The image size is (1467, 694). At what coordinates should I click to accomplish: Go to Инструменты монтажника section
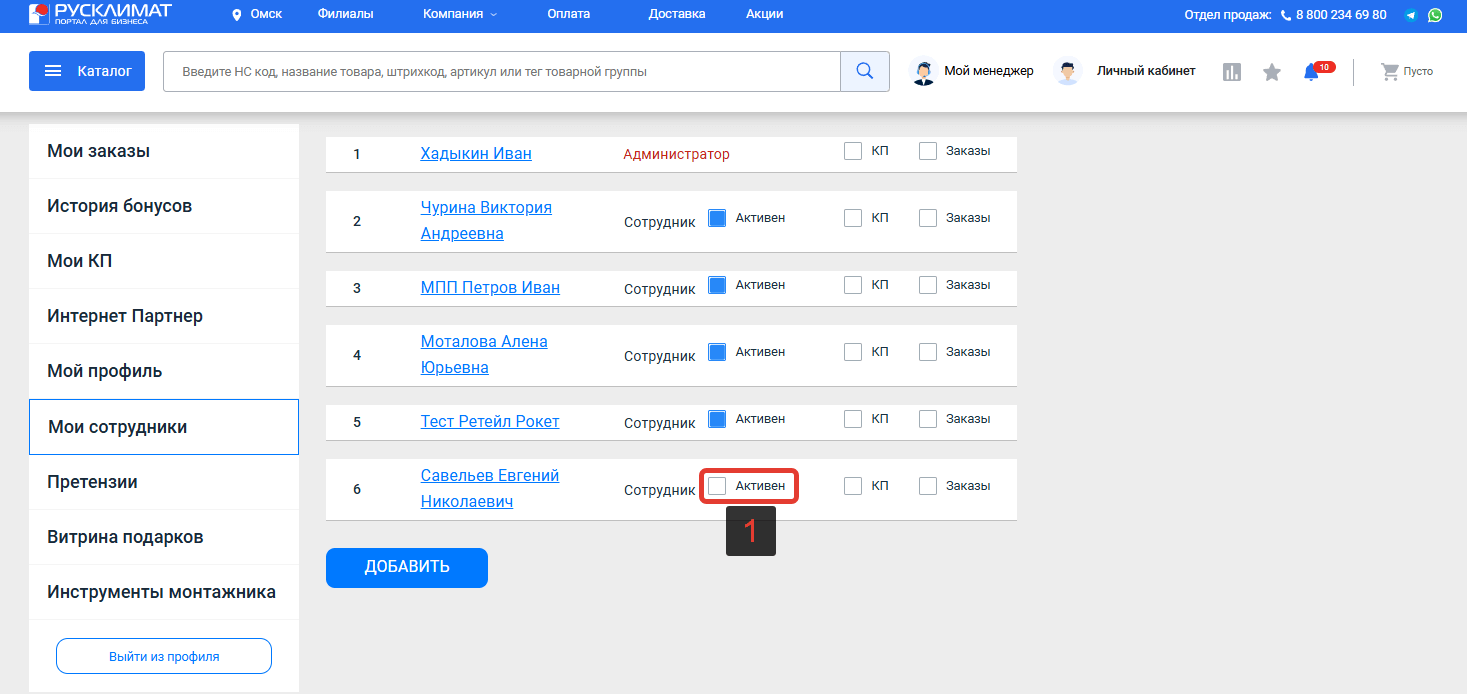[x=164, y=592]
